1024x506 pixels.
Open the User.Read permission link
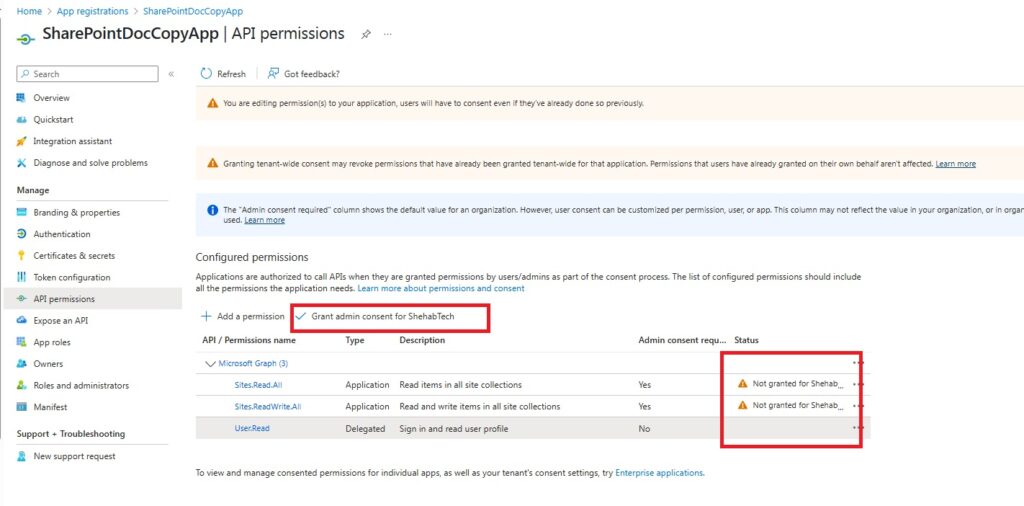(x=252, y=428)
